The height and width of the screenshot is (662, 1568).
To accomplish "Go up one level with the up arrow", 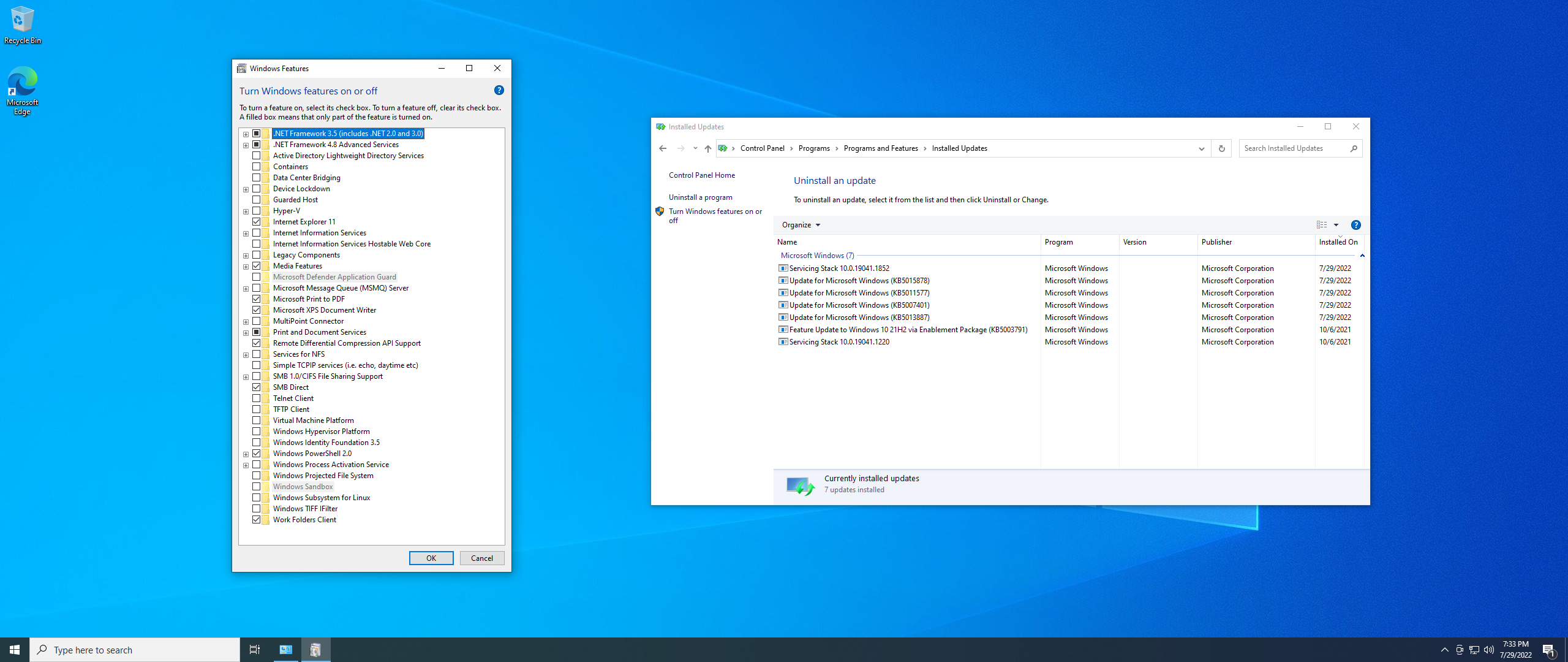I will coord(707,148).
